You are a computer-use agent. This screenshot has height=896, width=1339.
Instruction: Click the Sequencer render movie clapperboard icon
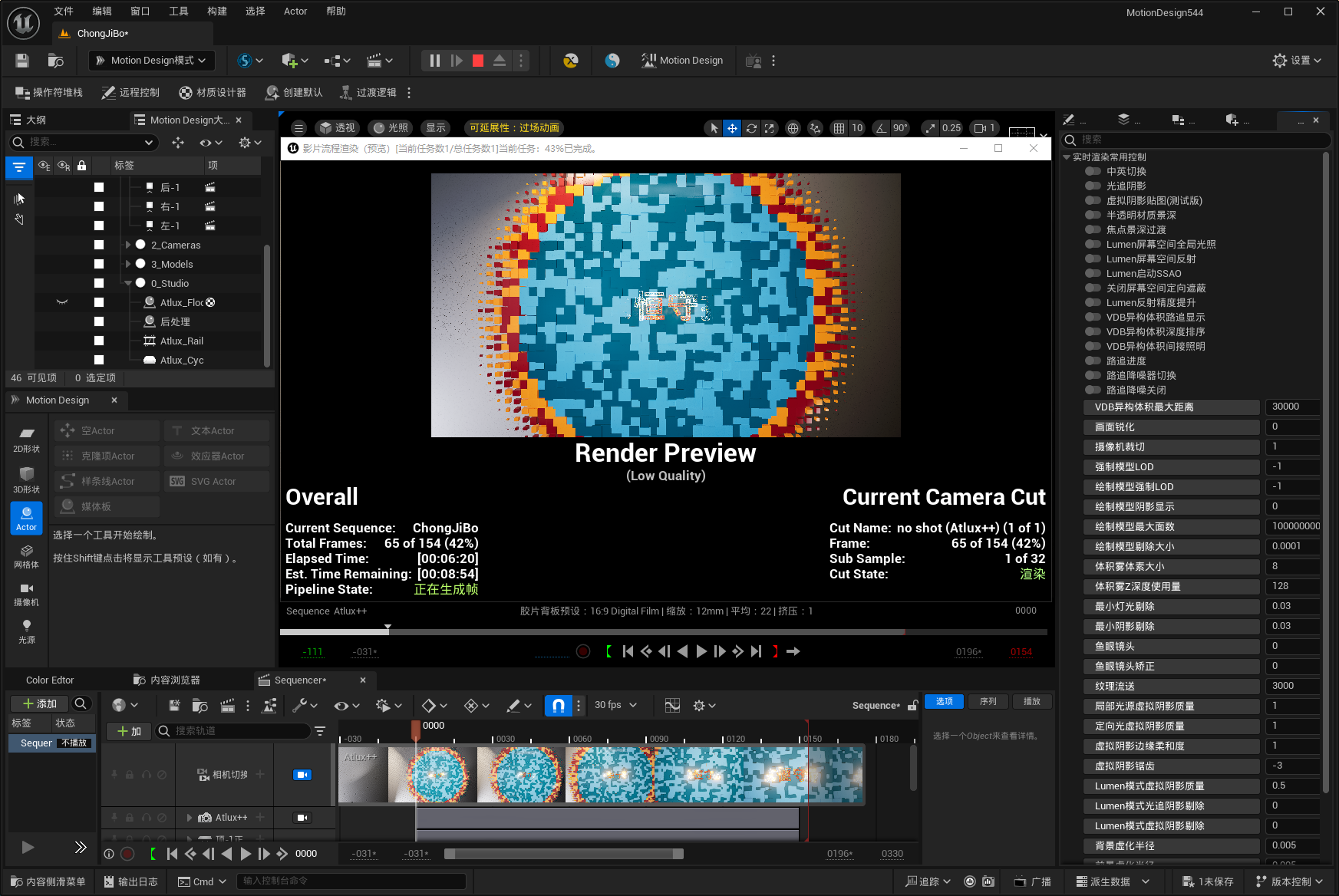[227, 706]
